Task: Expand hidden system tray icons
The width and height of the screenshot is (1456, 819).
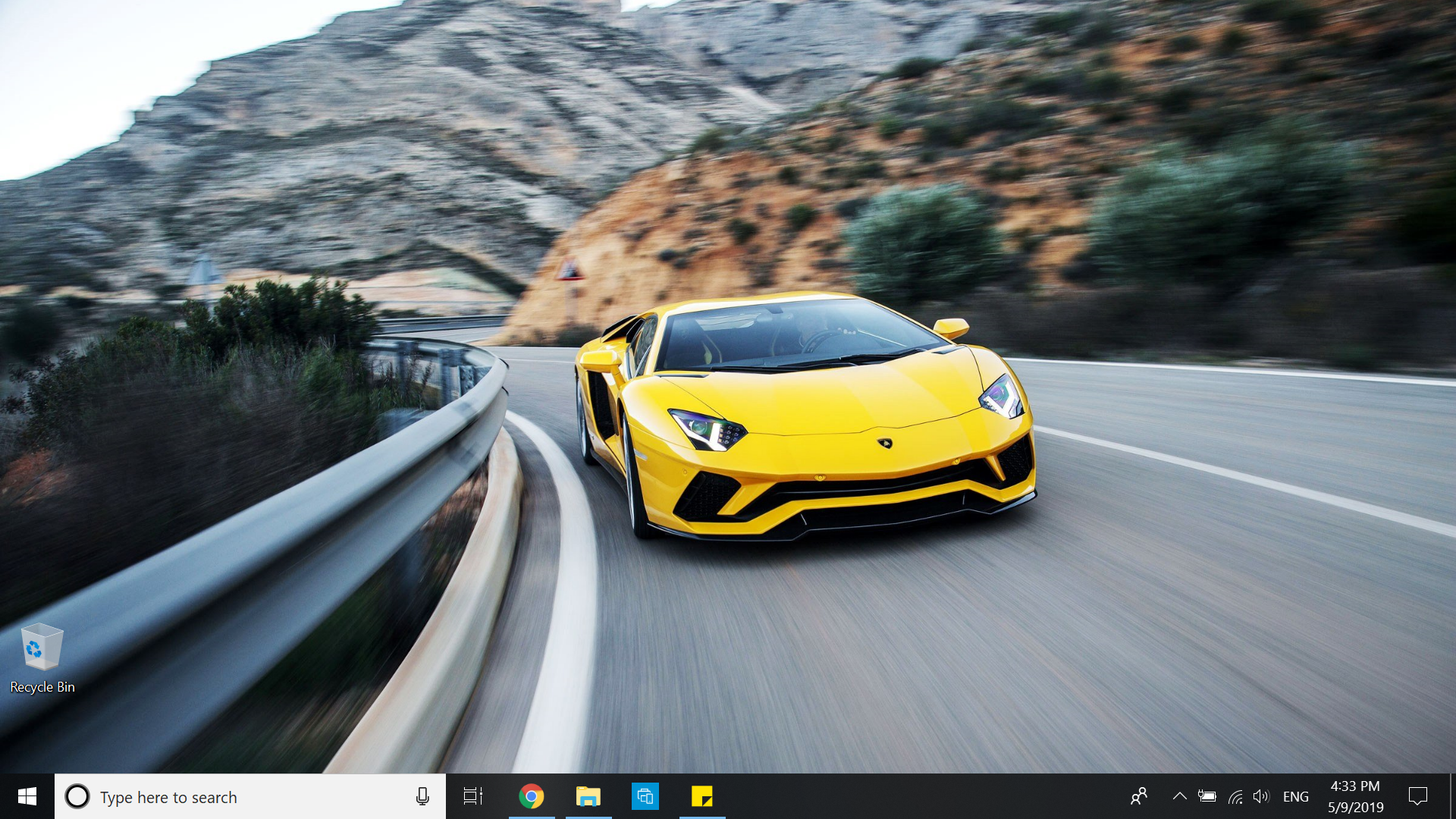Action: coord(1179,796)
